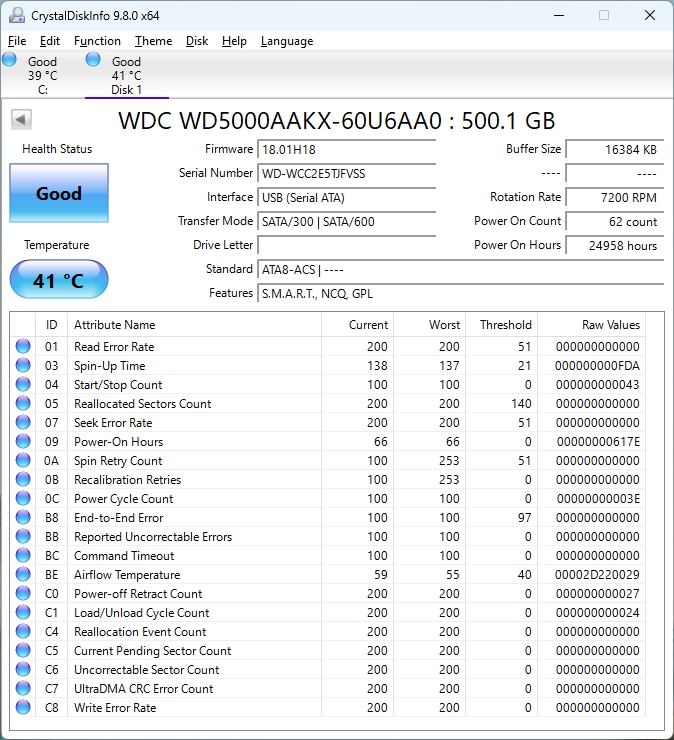Click the Raw Values column header
This screenshot has height=740, width=674.
coord(610,325)
